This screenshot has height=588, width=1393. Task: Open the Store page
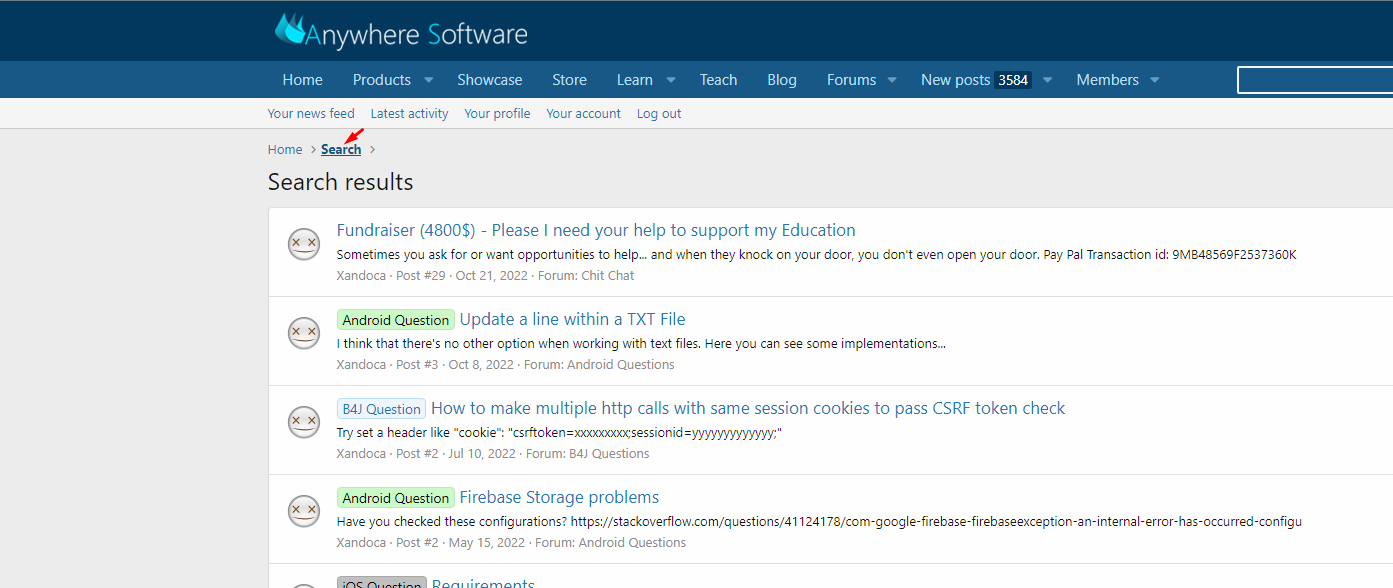click(570, 80)
